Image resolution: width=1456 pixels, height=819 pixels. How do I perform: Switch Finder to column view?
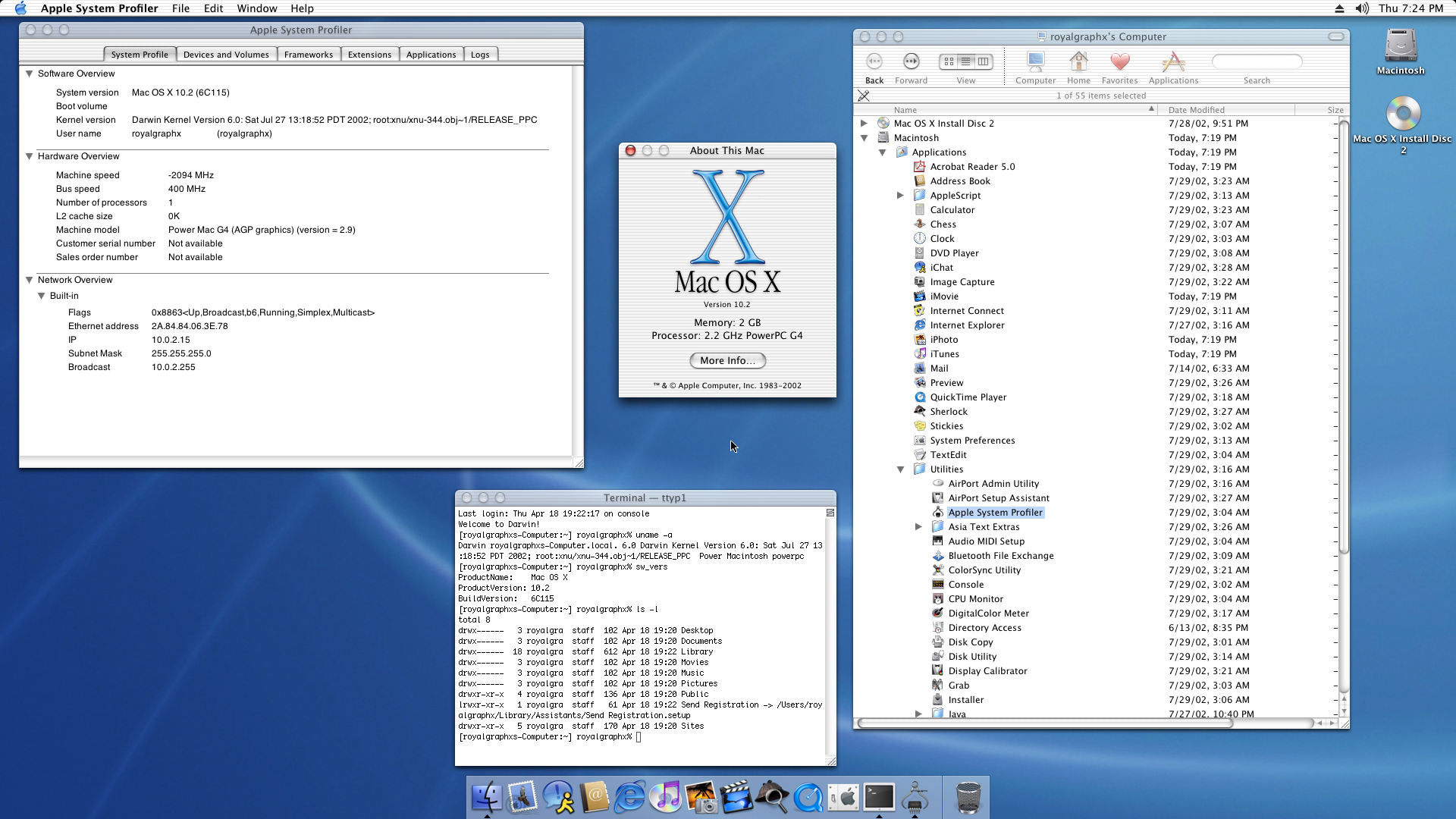(983, 61)
